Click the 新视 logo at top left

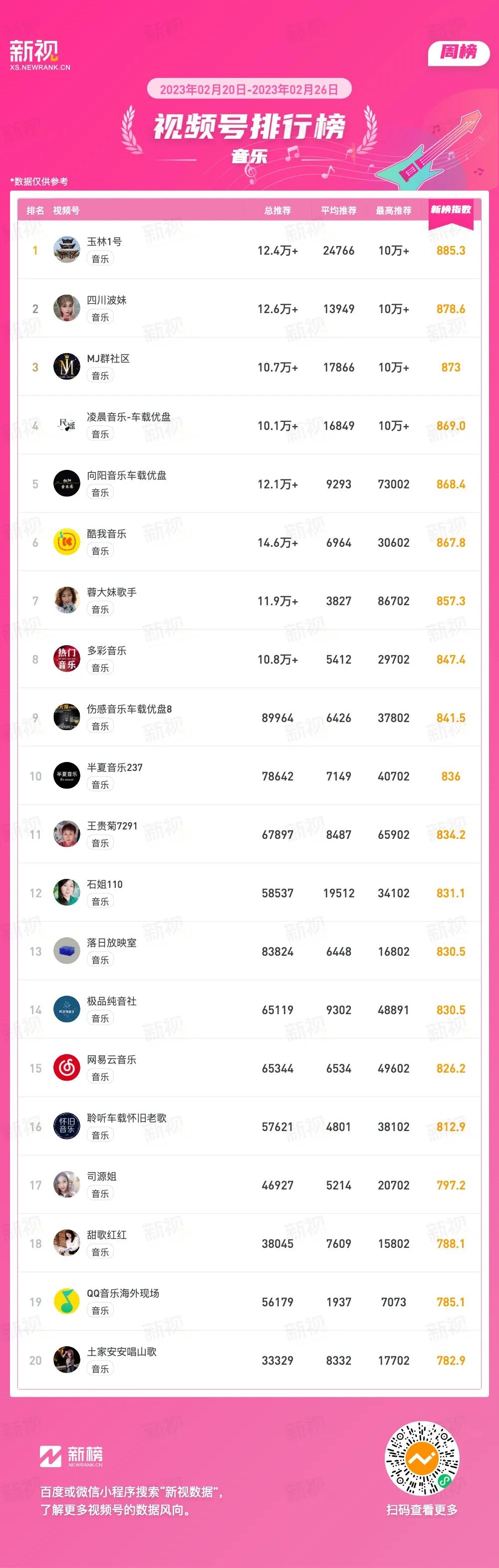pos(39,55)
